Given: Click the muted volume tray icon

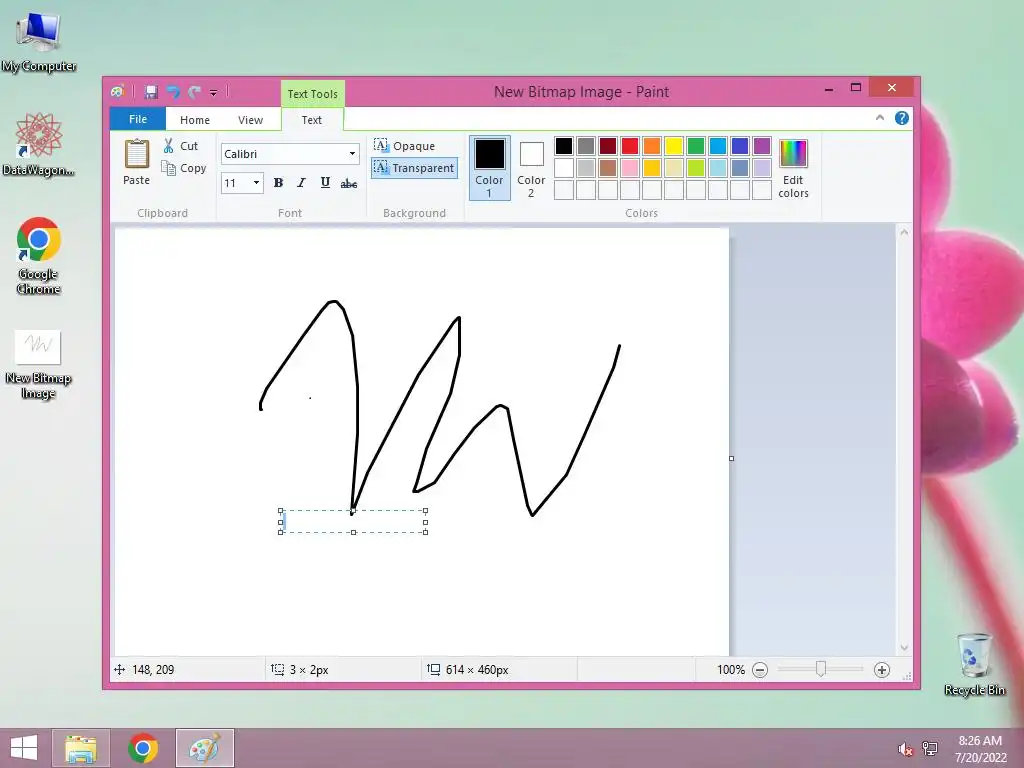Looking at the screenshot, I should pos(905,749).
